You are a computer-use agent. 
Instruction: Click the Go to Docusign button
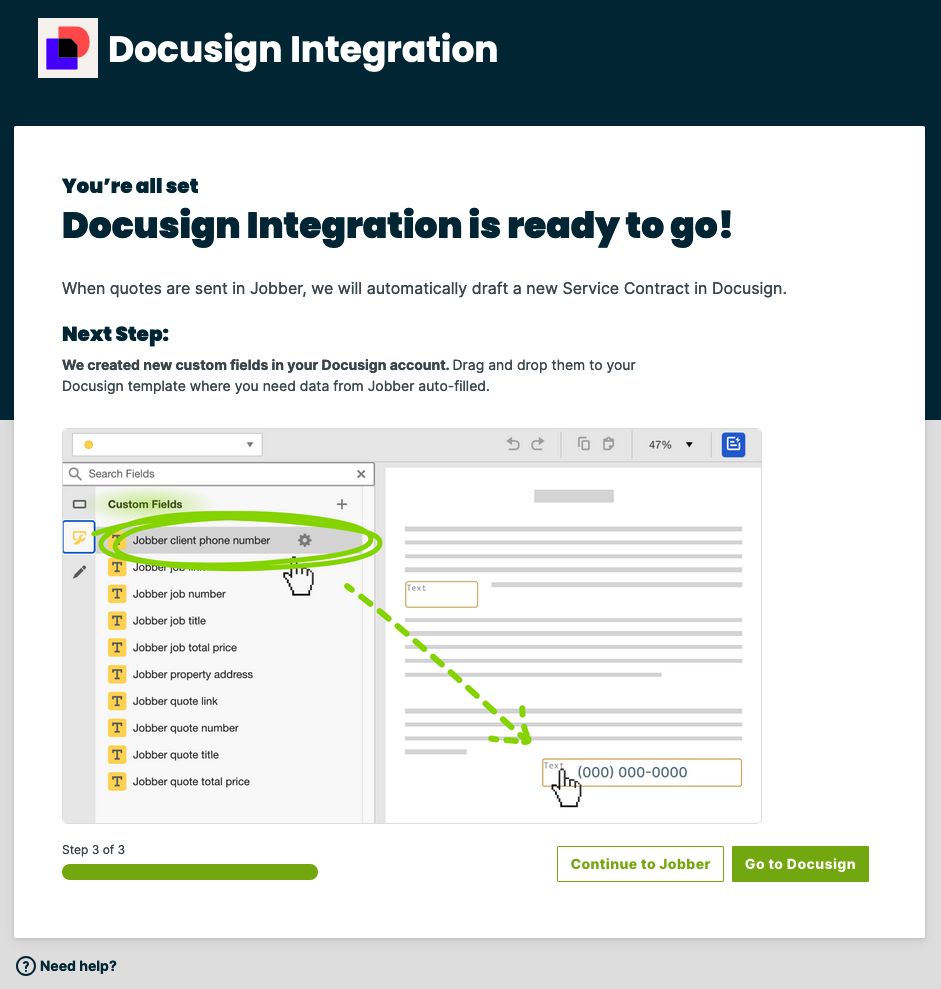click(x=800, y=864)
